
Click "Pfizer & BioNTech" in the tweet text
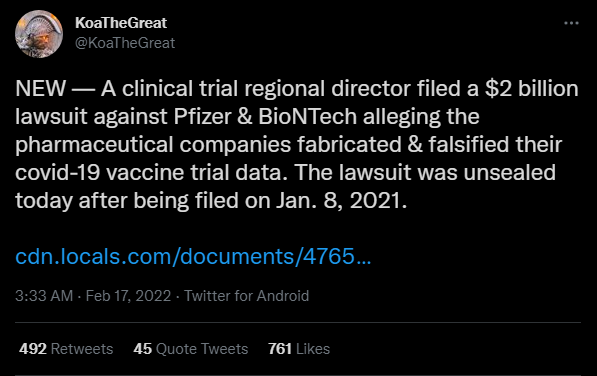coord(265,116)
